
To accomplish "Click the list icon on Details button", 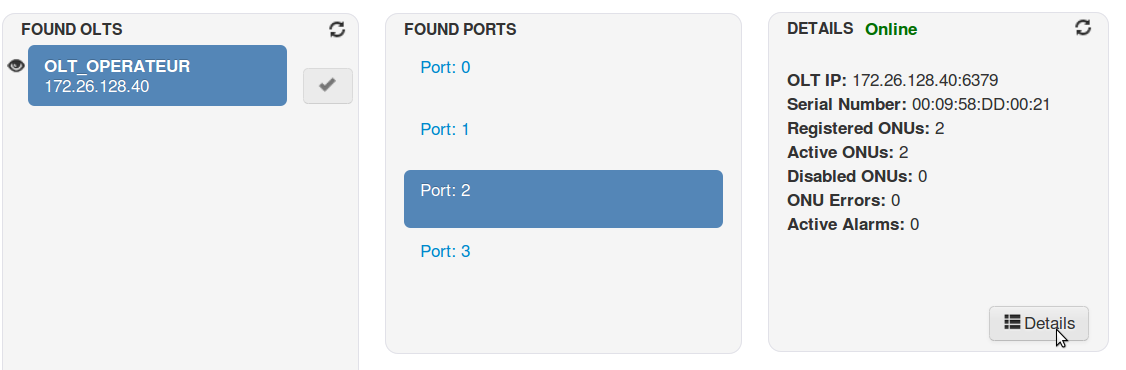I will tap(1012, 322).
